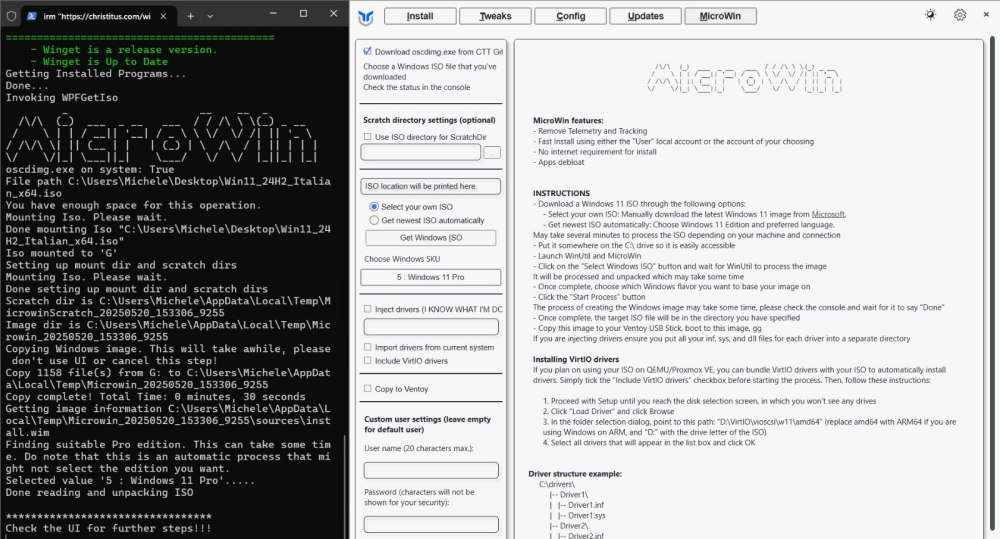Enable the Copy to Ventoy checkbox

point(367,388)
